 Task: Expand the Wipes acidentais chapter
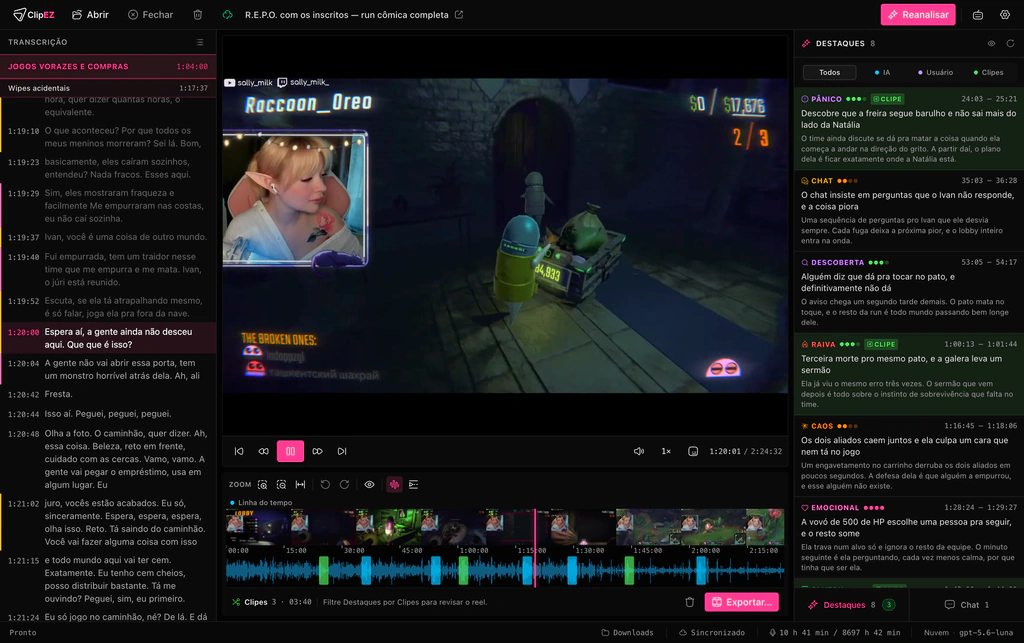click(x=108, y=88)
